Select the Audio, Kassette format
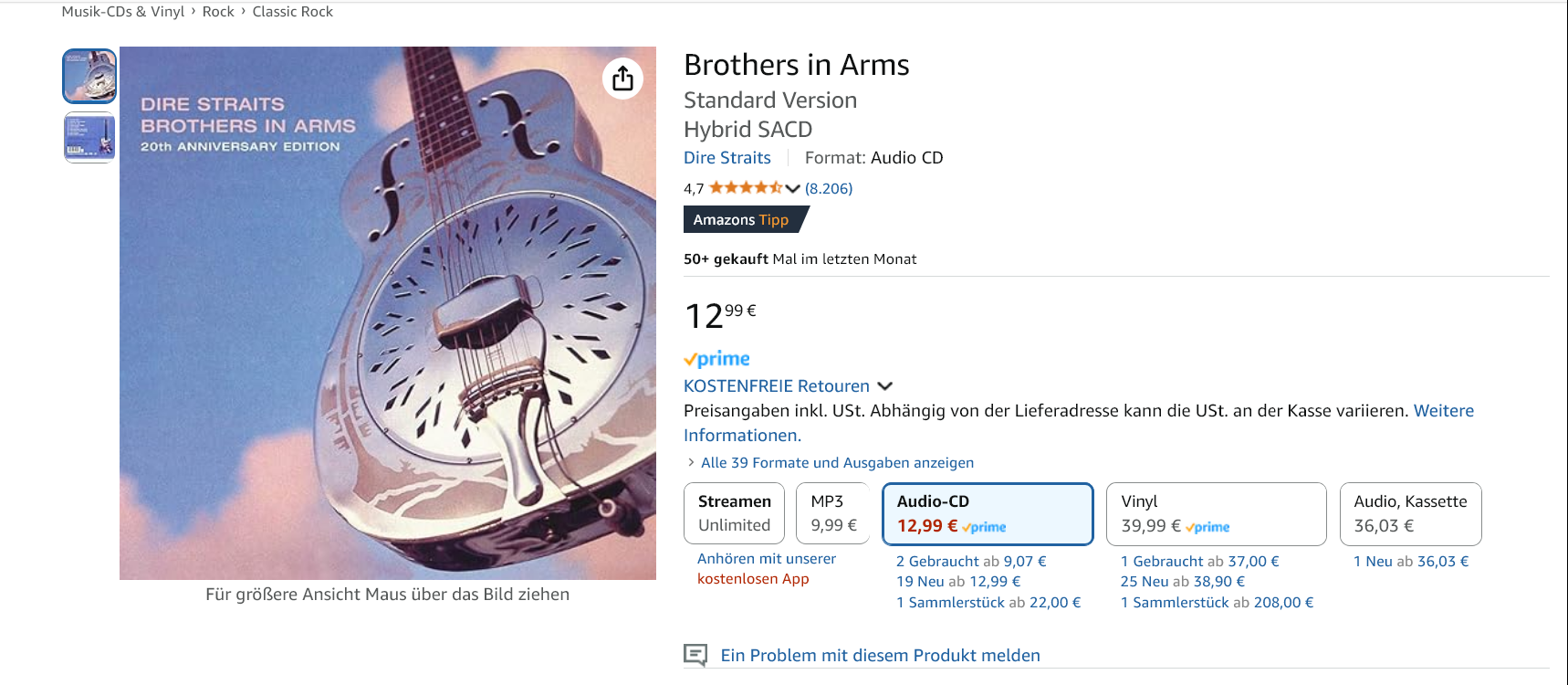 (1410, 513)
